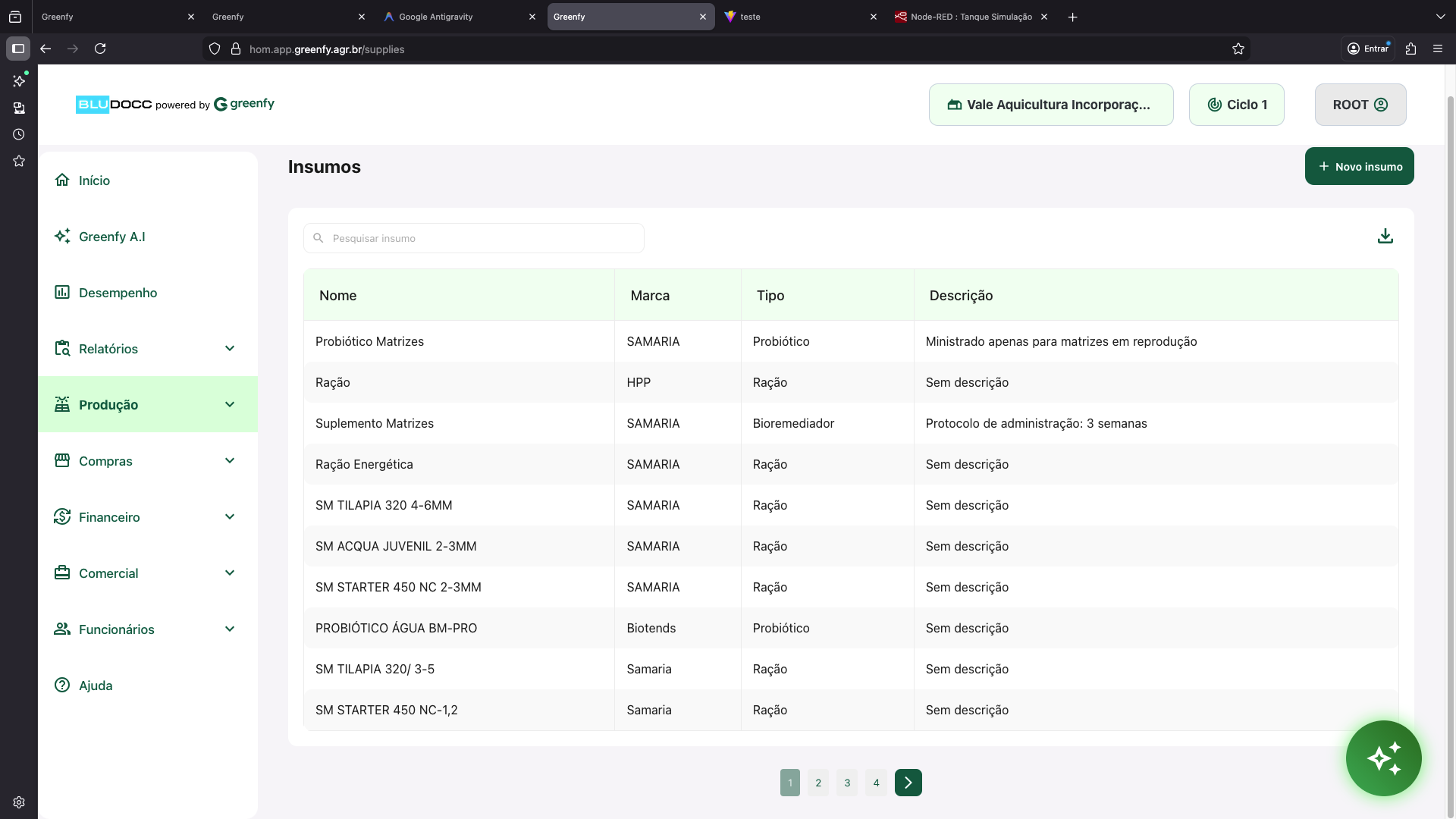
Task: Open settings via the gear icon
Action: (19, 802)
